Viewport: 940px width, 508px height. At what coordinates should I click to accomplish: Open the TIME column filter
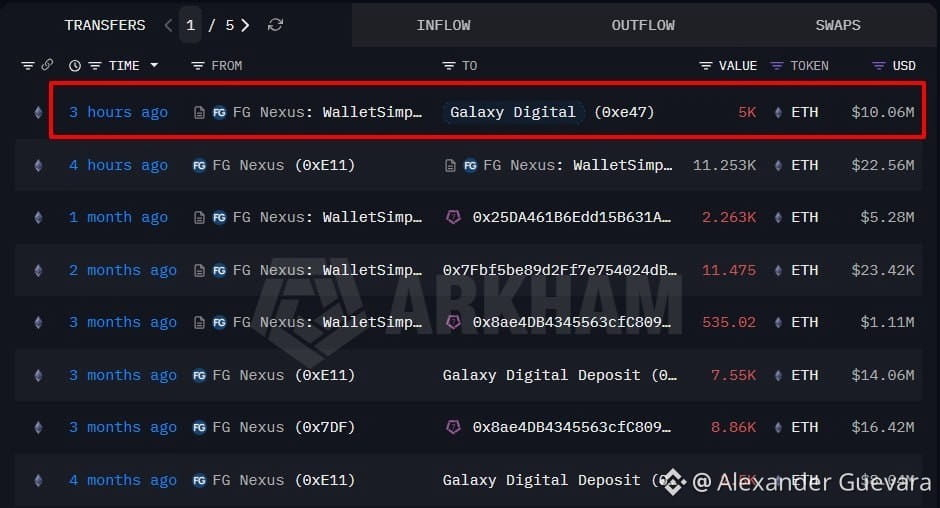coord(95,65)
